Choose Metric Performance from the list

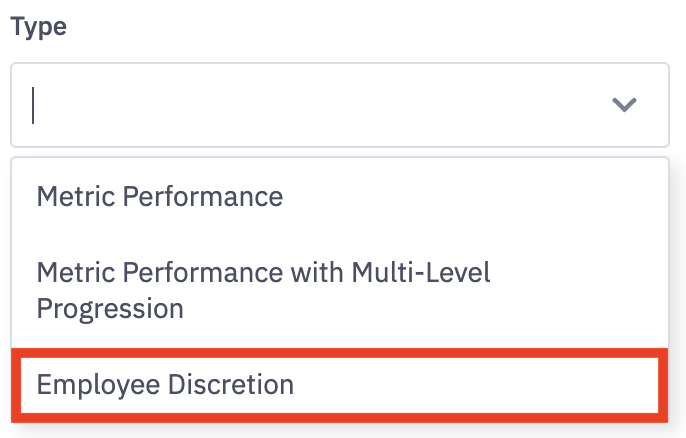click(x=160, y=196)
